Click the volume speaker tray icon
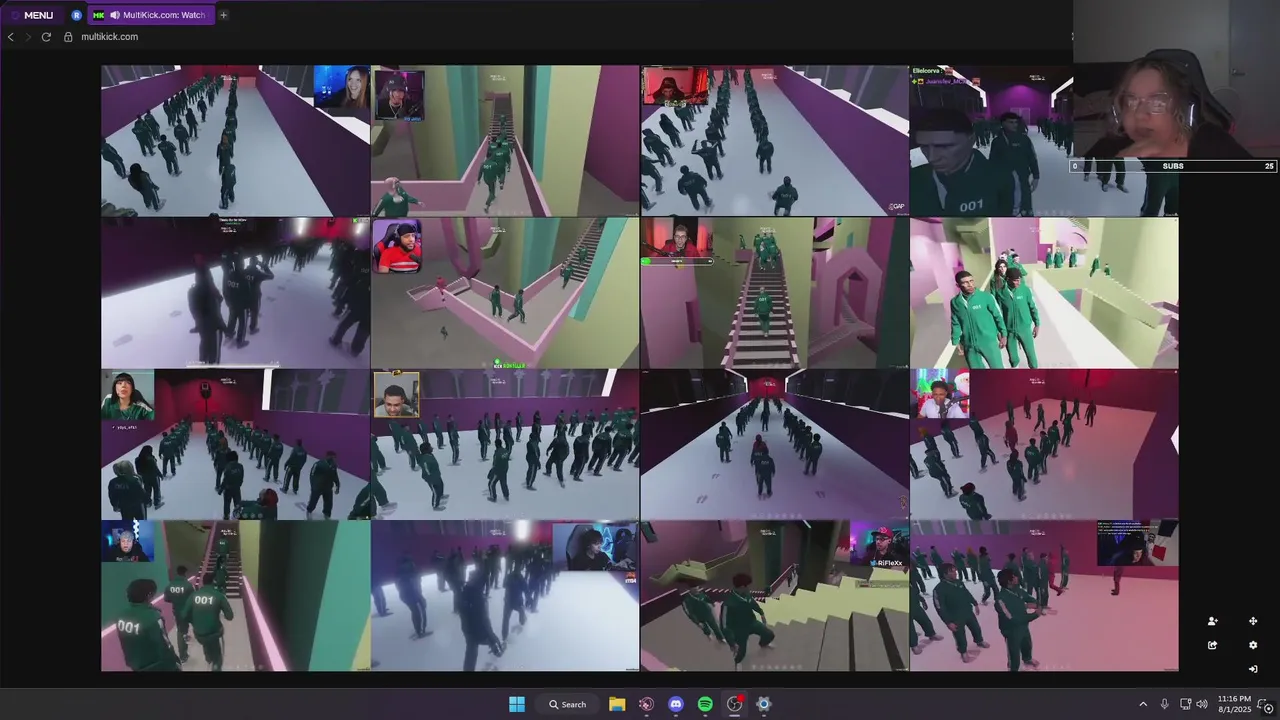This screenshot has height=720, width=1280. point(1202,704)
